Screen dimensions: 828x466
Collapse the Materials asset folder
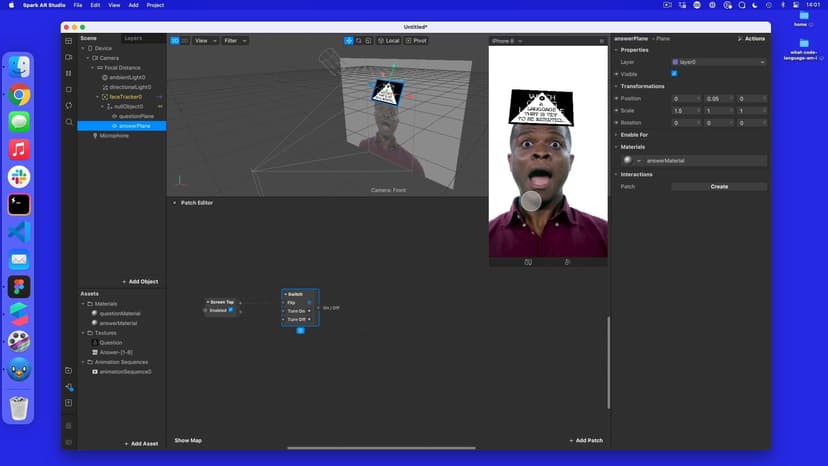point(83,304)
